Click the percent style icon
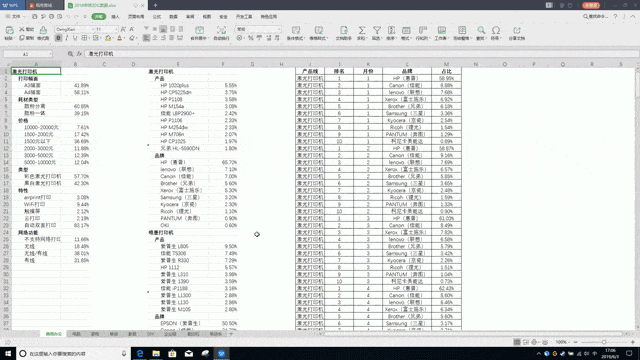Viewport: 640px width, 360px height. [x=251, y=38]
